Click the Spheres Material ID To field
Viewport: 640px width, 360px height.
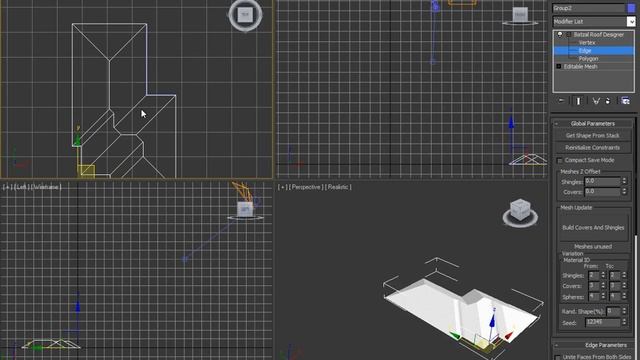coord(615,296)
